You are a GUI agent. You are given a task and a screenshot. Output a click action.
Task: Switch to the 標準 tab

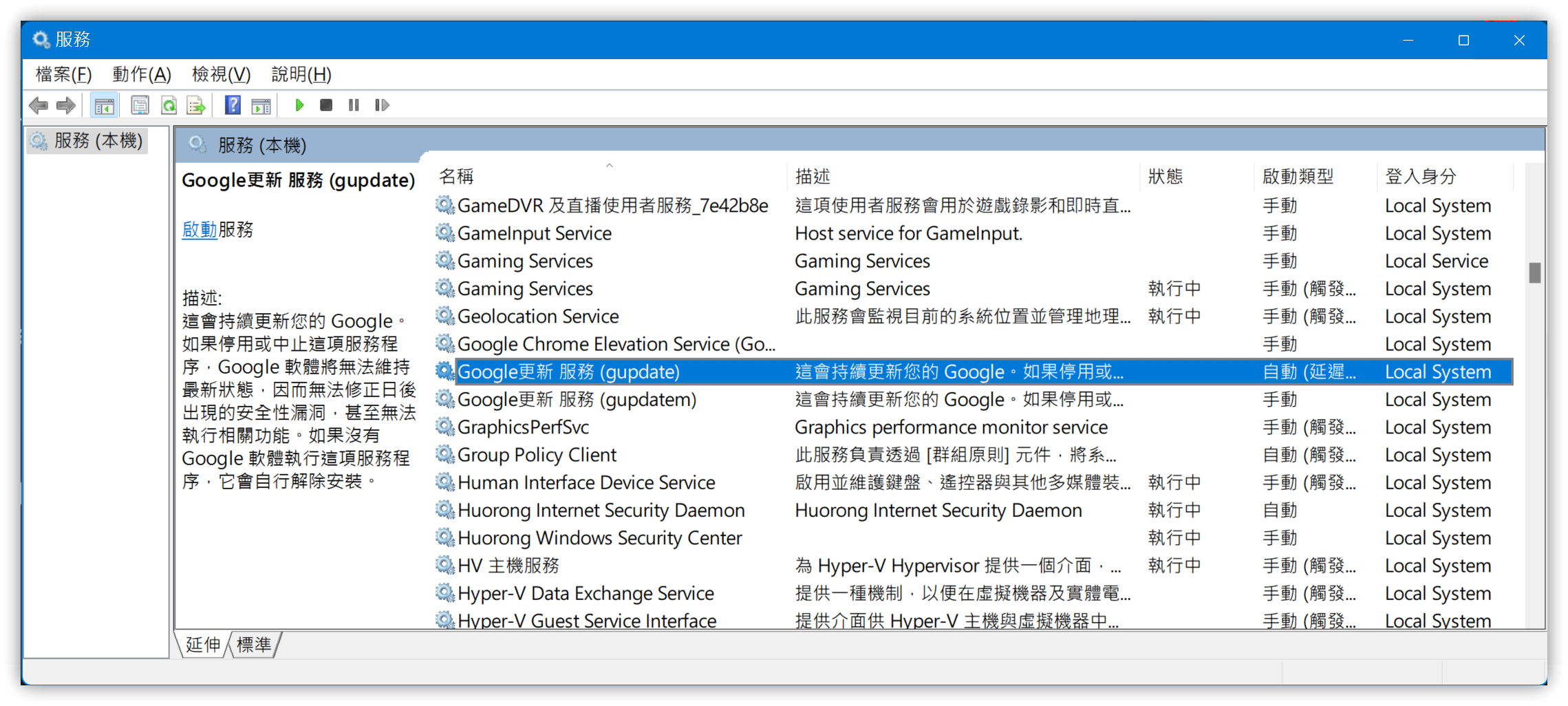pyautogui.click(x=254, y=645)
